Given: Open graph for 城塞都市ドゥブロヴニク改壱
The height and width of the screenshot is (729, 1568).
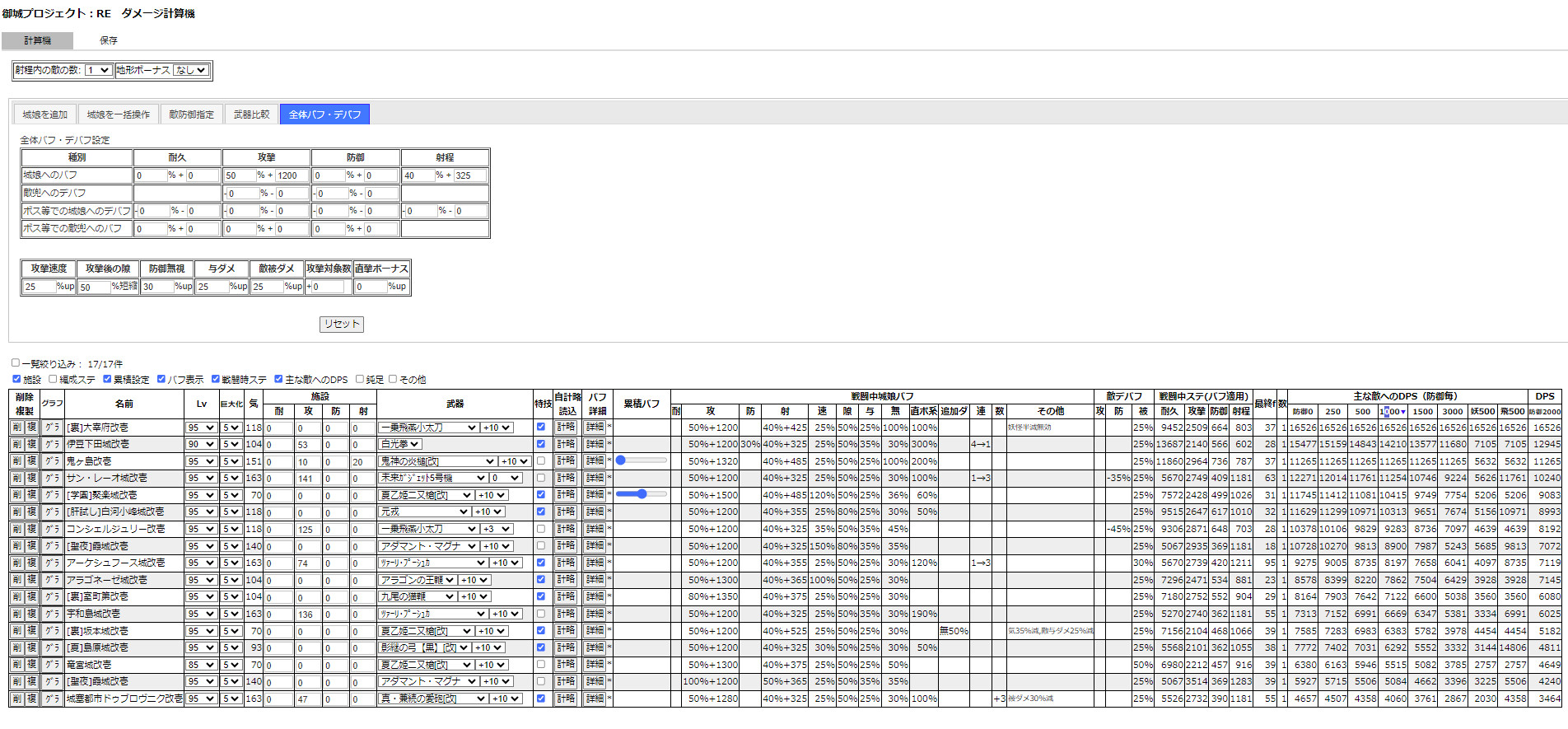Looking at the screenshot, I should tap(52, 699).
